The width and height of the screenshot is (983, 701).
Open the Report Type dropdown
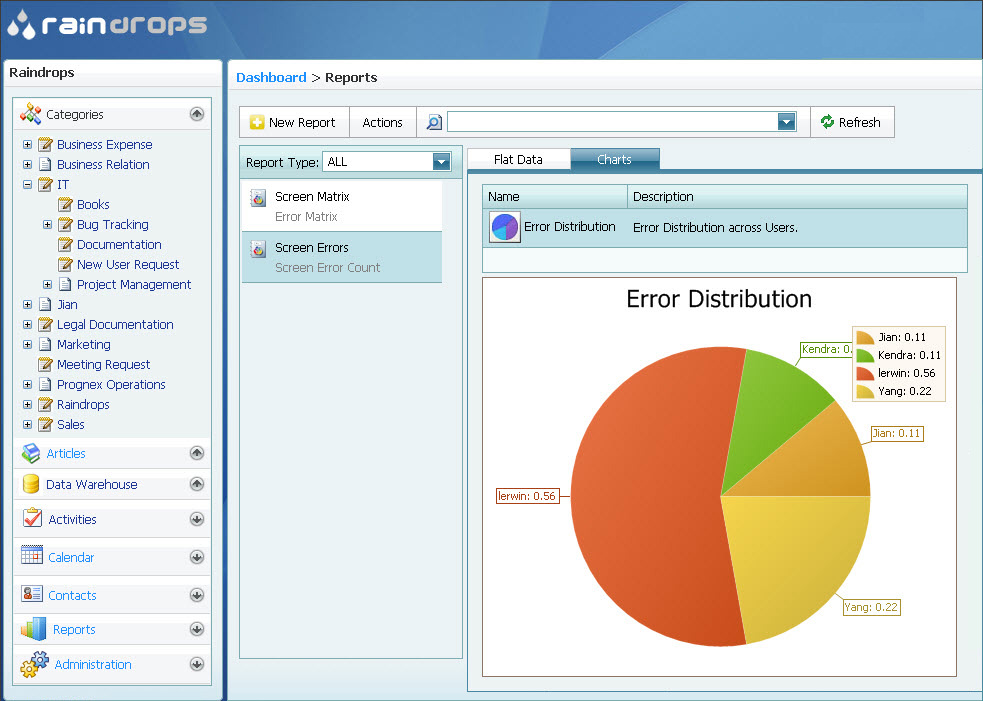441,162
